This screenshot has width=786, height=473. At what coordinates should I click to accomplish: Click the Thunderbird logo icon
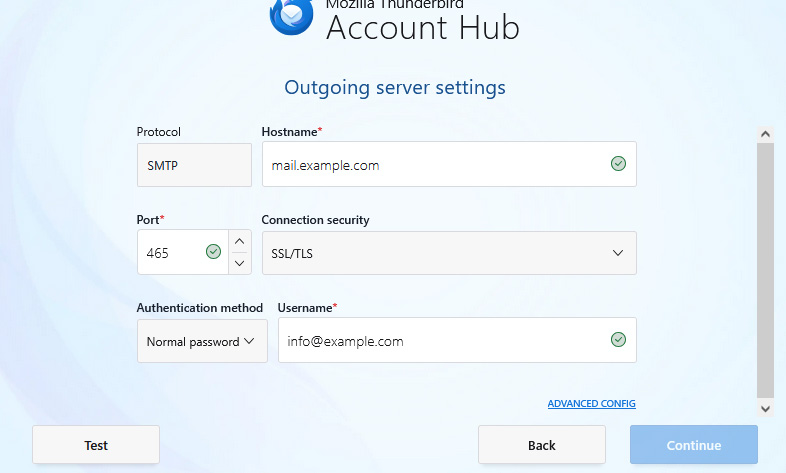tap(291, 15)
